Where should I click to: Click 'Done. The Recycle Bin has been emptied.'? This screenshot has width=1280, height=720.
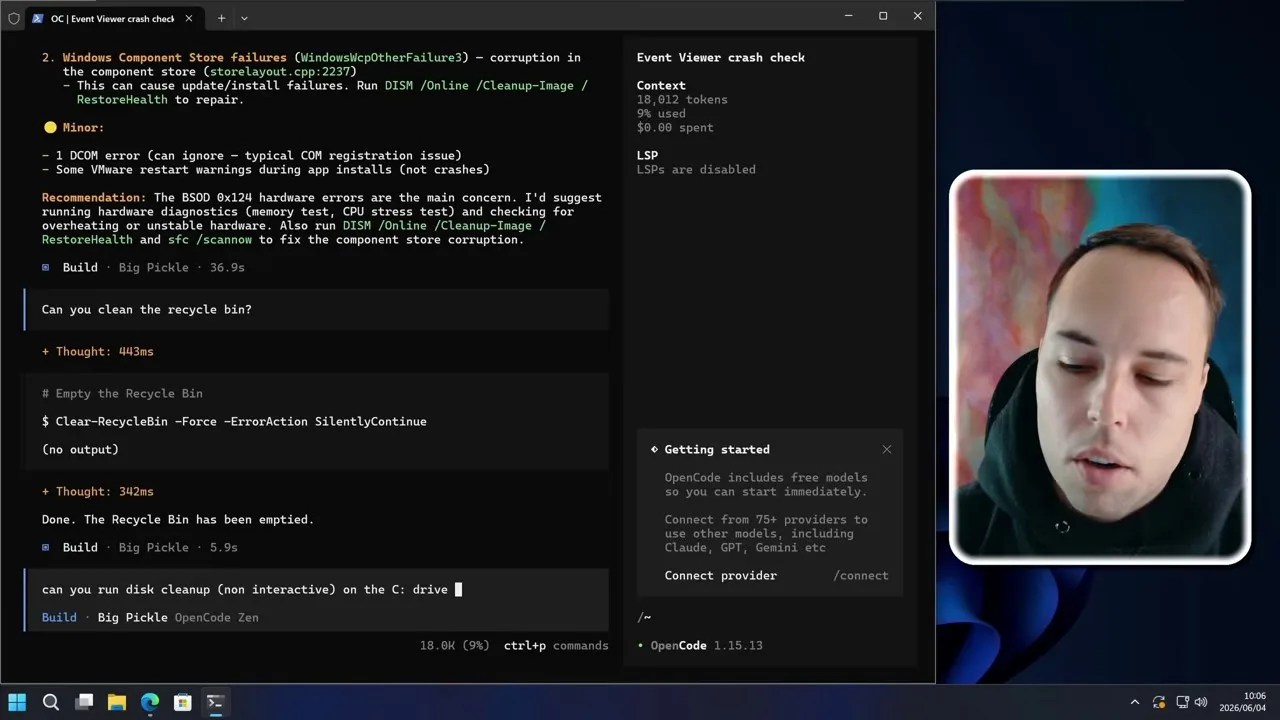tap(178, 520)
